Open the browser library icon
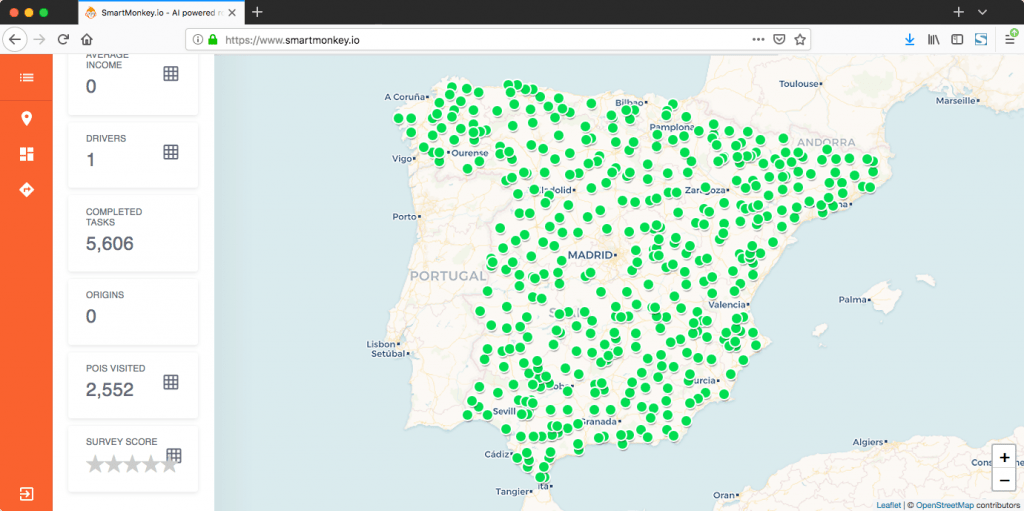 933,40
